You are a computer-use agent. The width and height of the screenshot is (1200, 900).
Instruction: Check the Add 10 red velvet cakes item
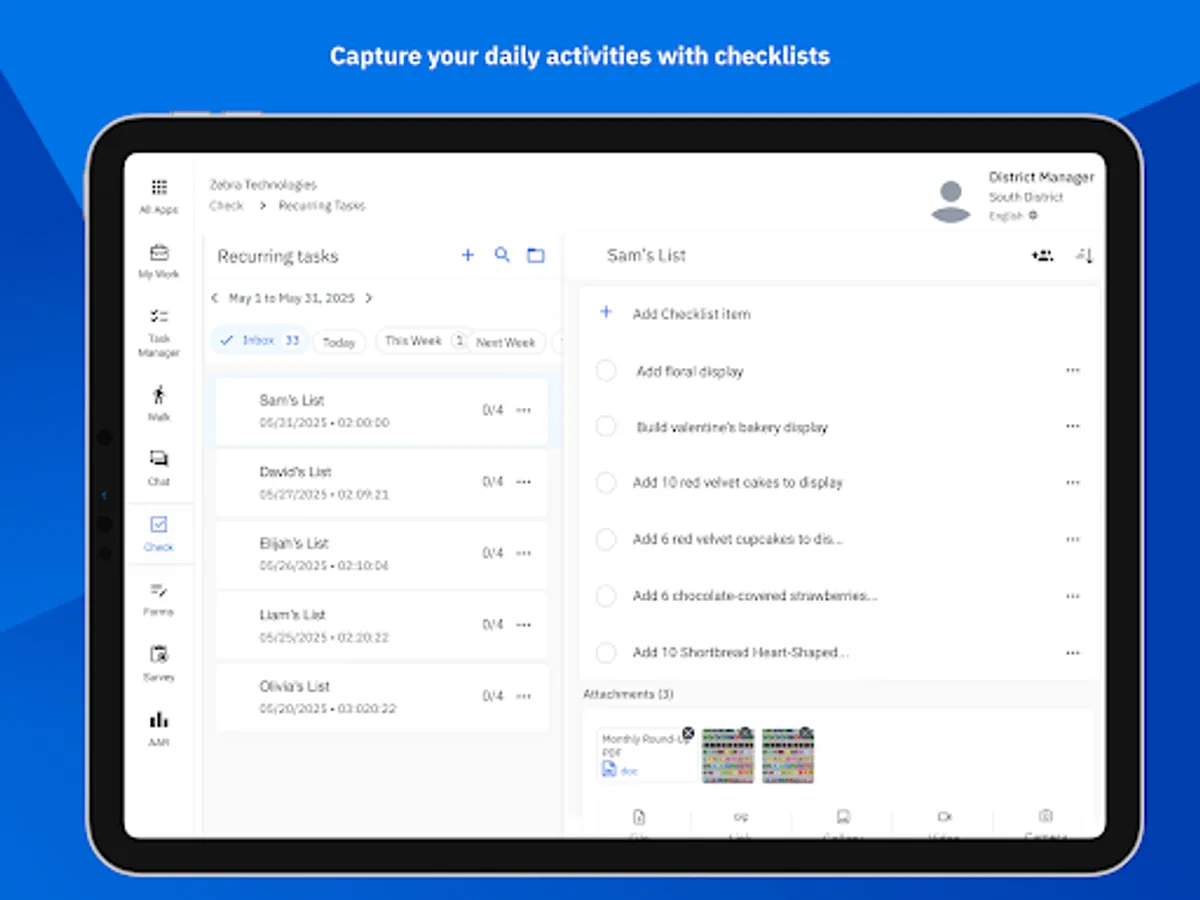pyautogui.click(x=606, y=482)
